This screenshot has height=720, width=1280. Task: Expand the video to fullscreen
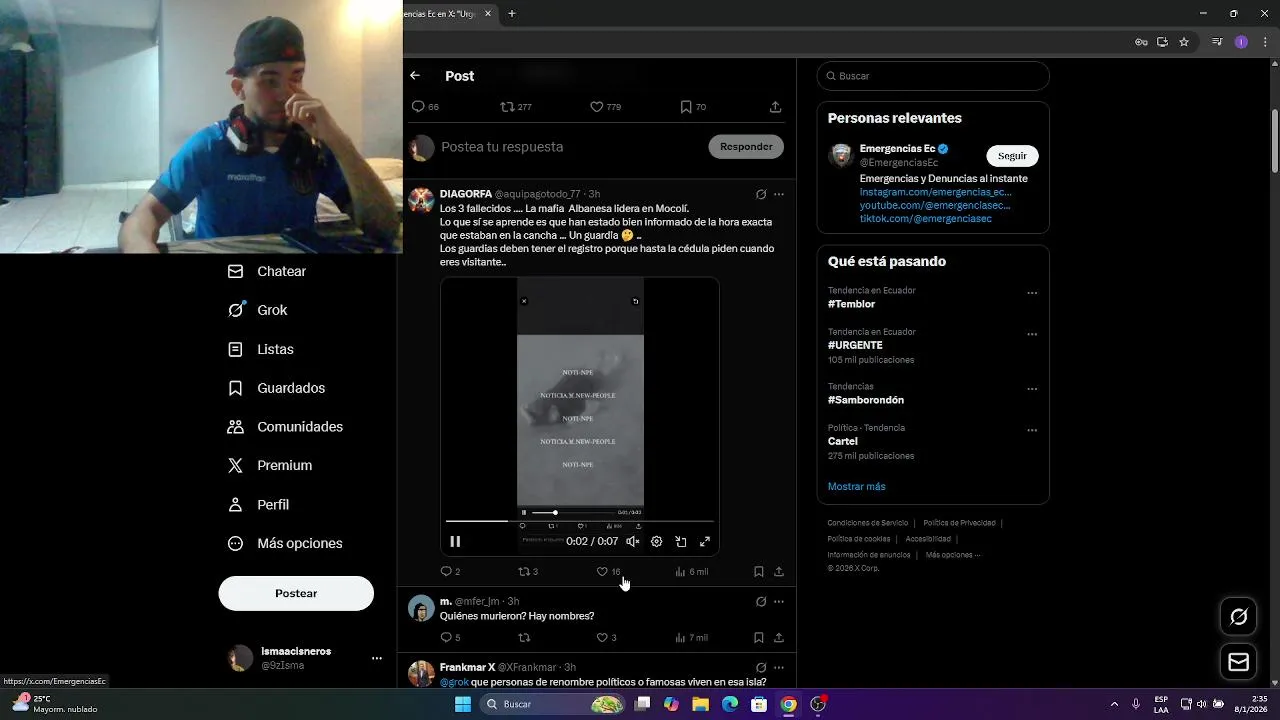tap(704, 541)
